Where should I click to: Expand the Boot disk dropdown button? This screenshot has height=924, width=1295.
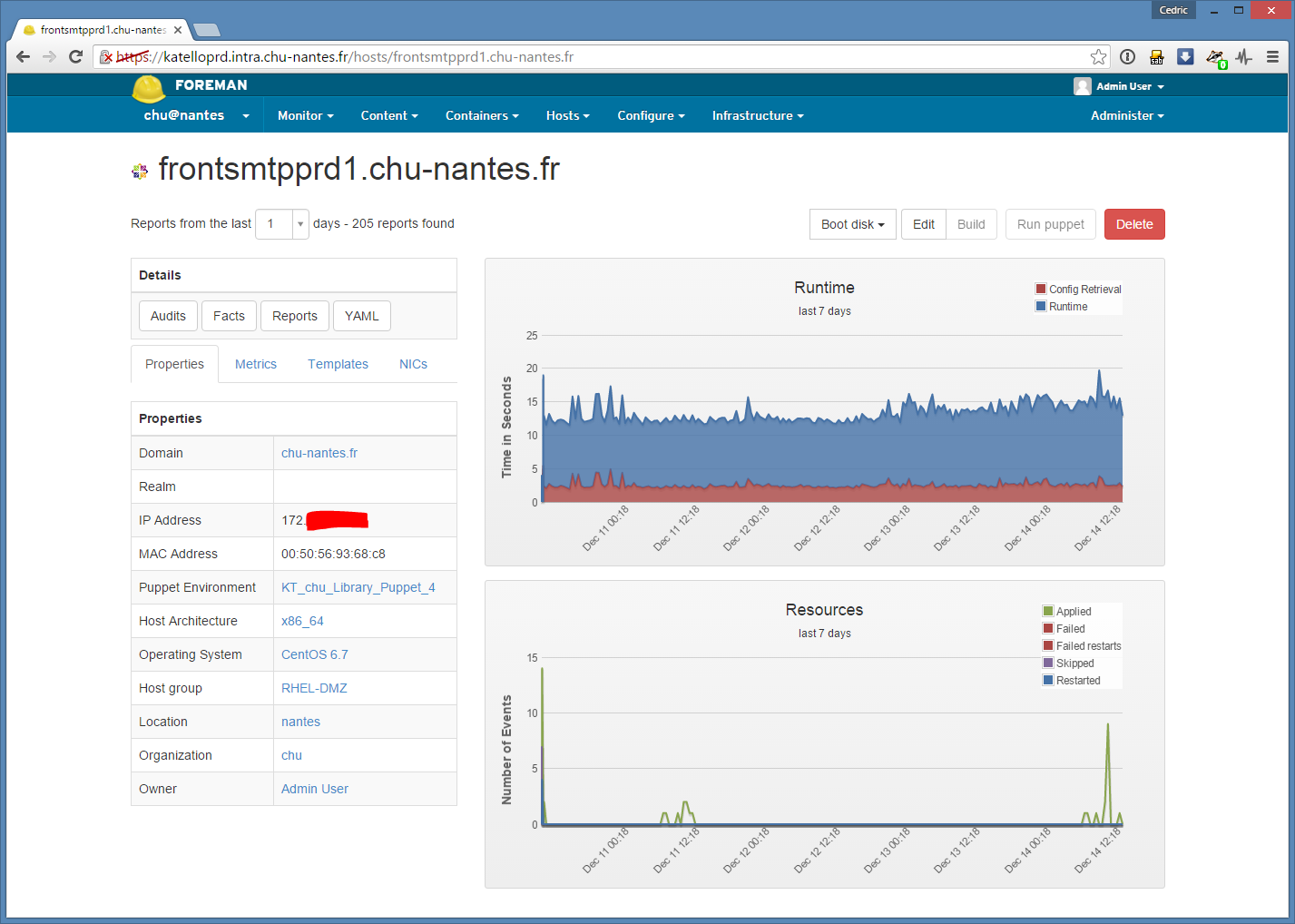852,224
